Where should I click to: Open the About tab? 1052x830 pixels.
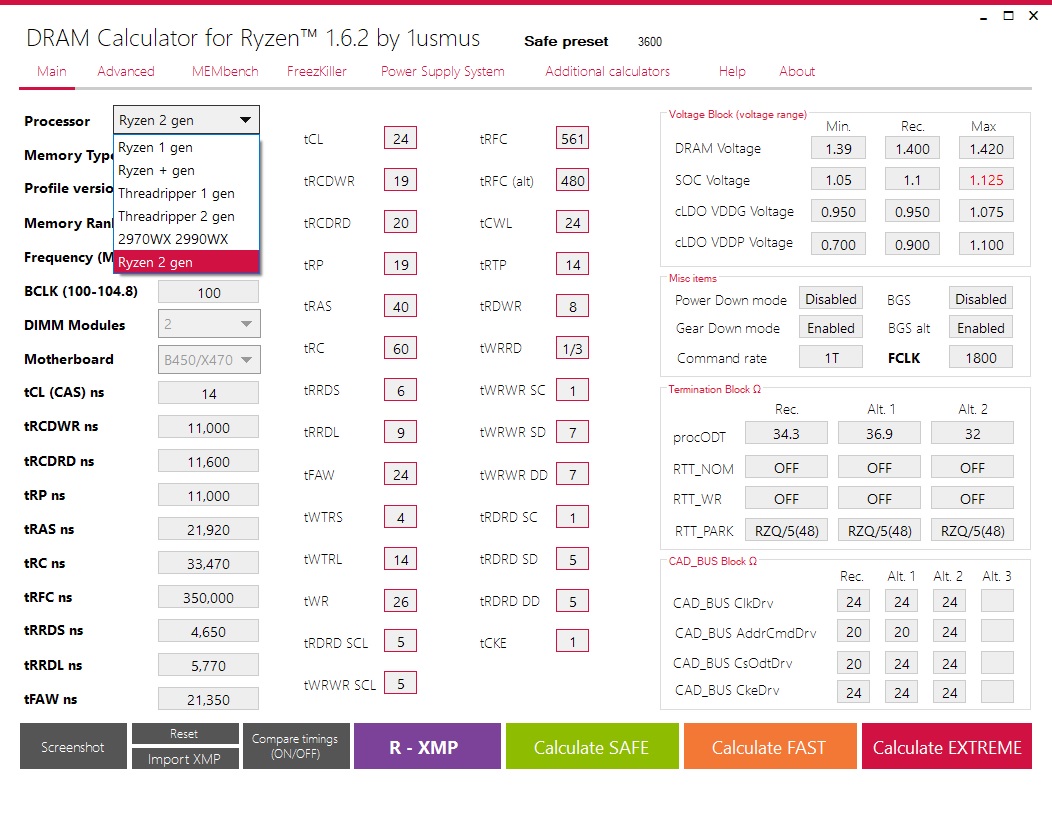coord(797,71)
